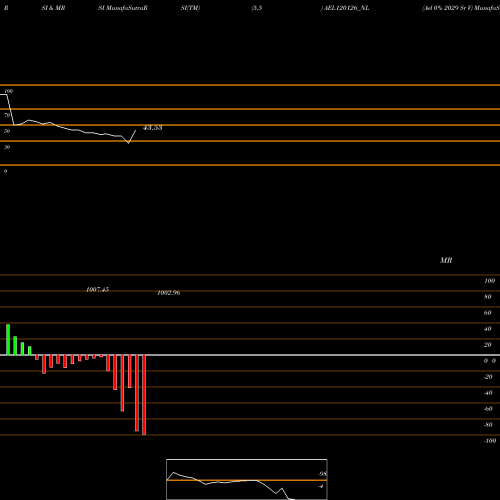Screen dimensions: 500x500
Task: Click the RSI axis label 50
Action: pyautogui.click(x=7, y=131)
